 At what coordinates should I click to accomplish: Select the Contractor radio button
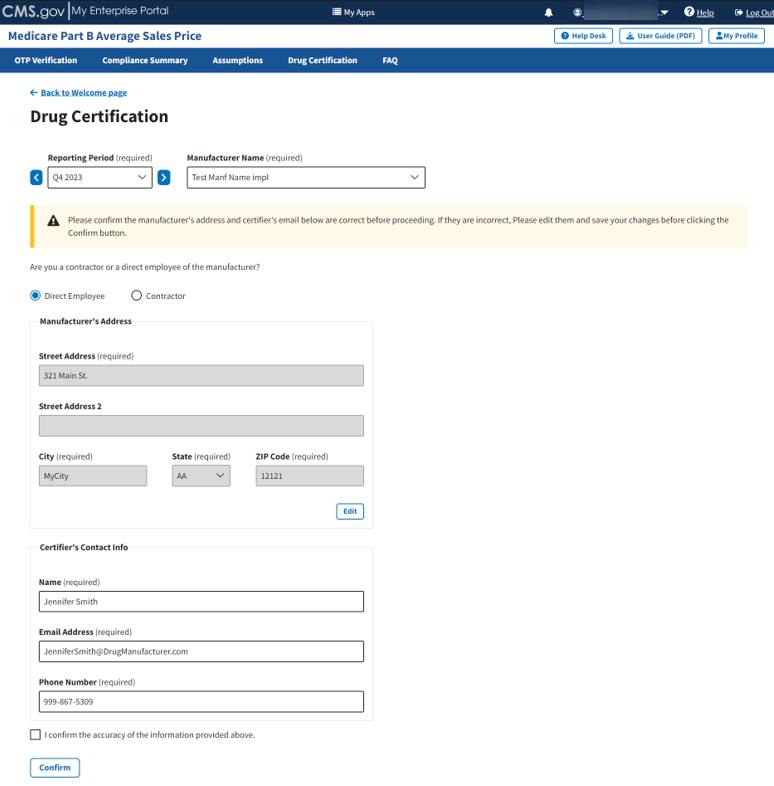[x=137, y=296]
